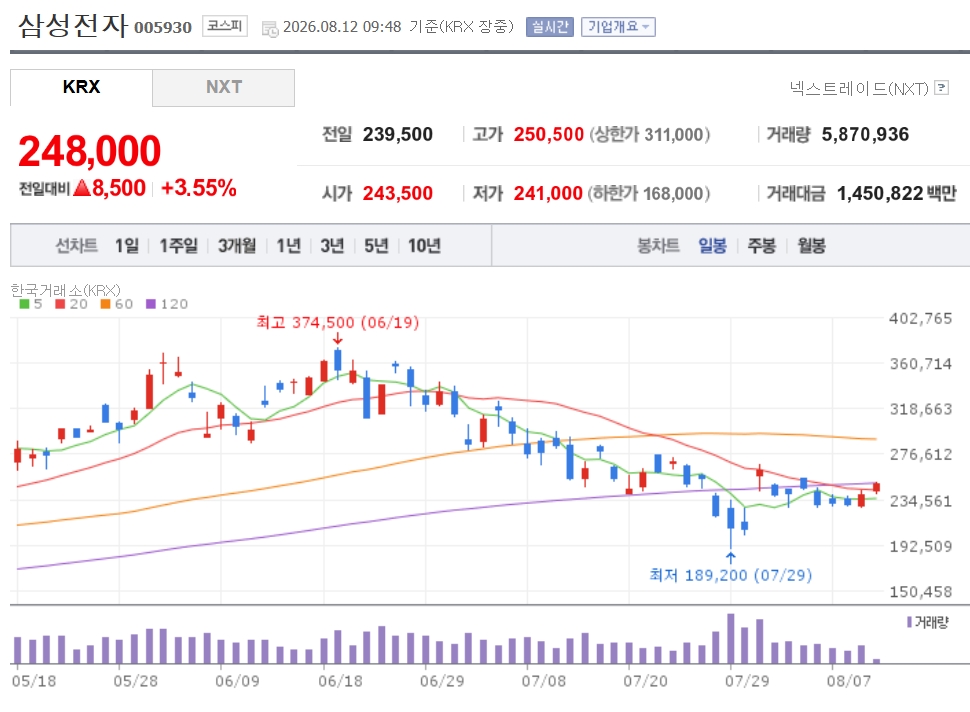Viewport: 970px width, 712px height.
Task: Choose the 10년 line chart range
Action: tap(424, 246)
